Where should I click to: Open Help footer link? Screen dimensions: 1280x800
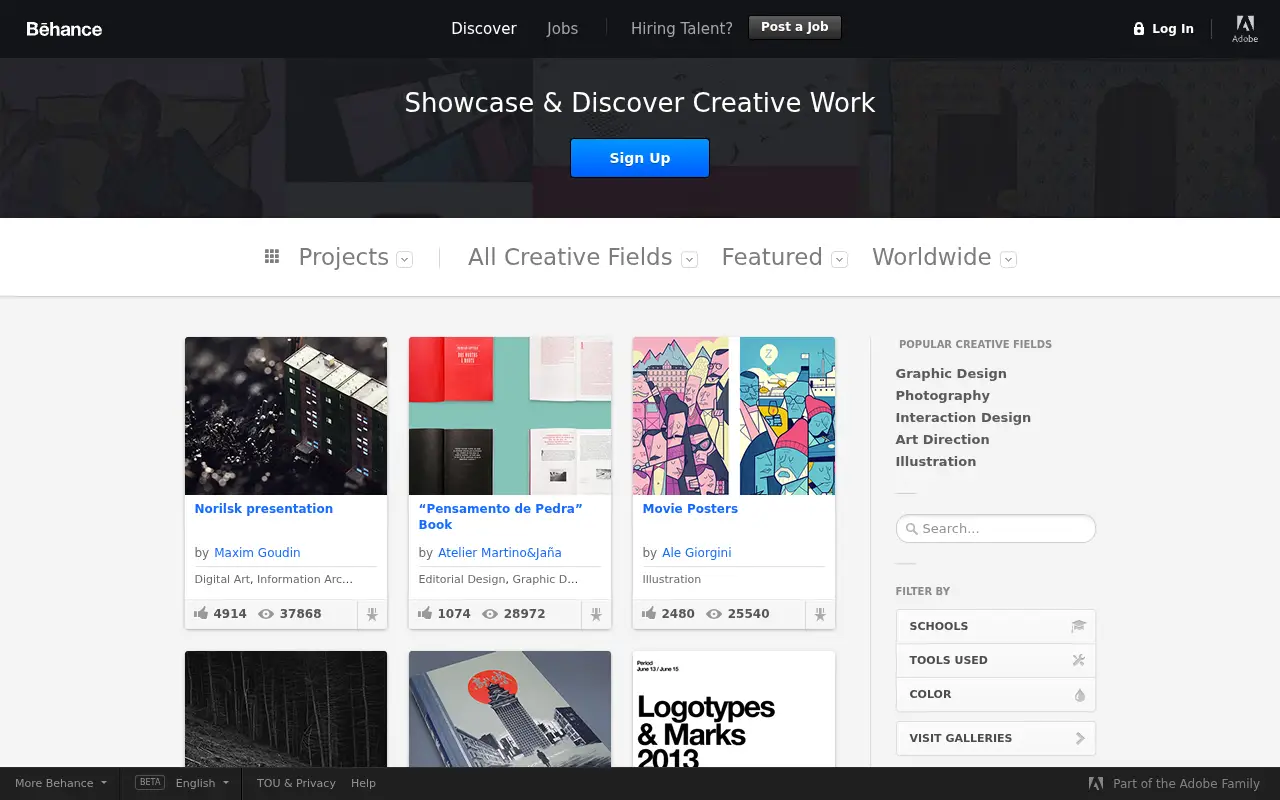coord(363,783)
